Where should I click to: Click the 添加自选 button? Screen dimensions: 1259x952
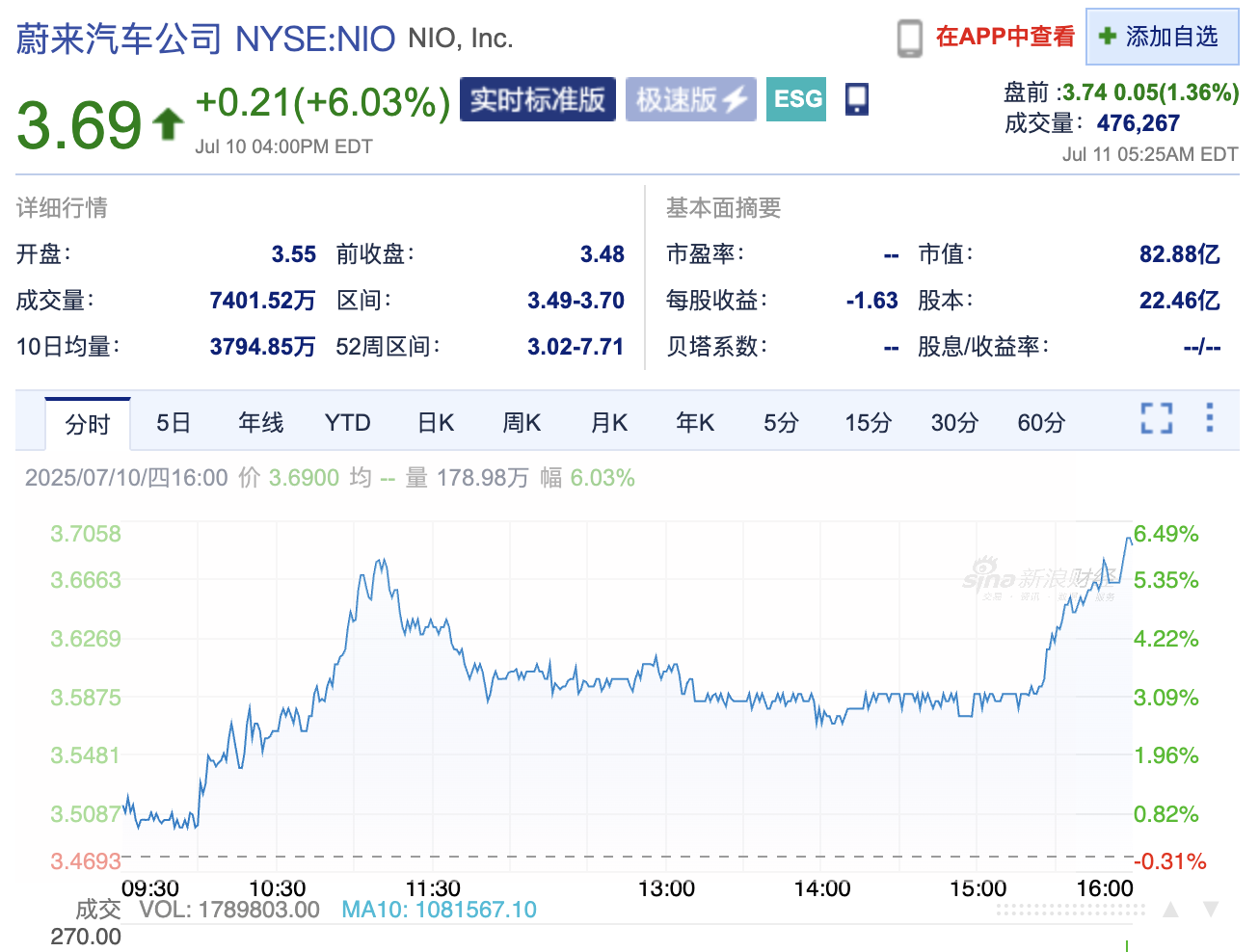coord(1163,37)
